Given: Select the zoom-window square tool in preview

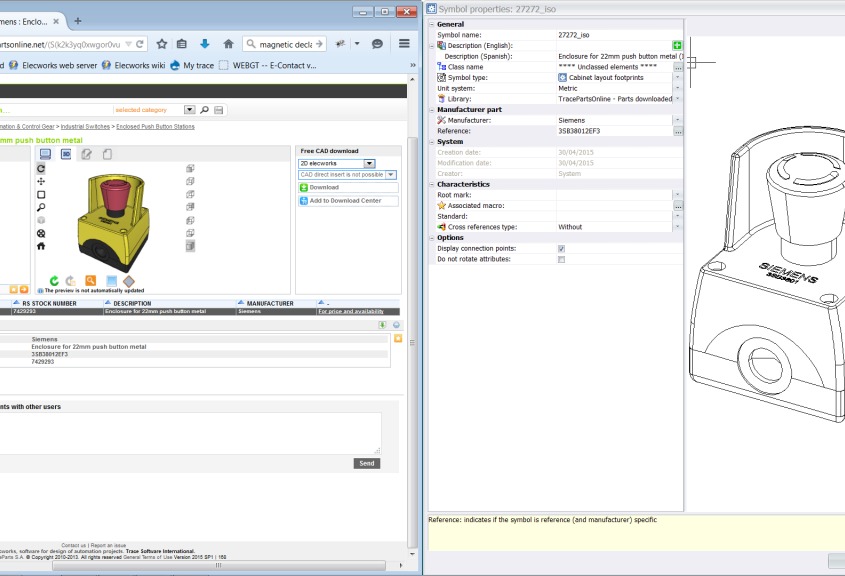Looking at the screenshot, I should click(x=41, y=195).
